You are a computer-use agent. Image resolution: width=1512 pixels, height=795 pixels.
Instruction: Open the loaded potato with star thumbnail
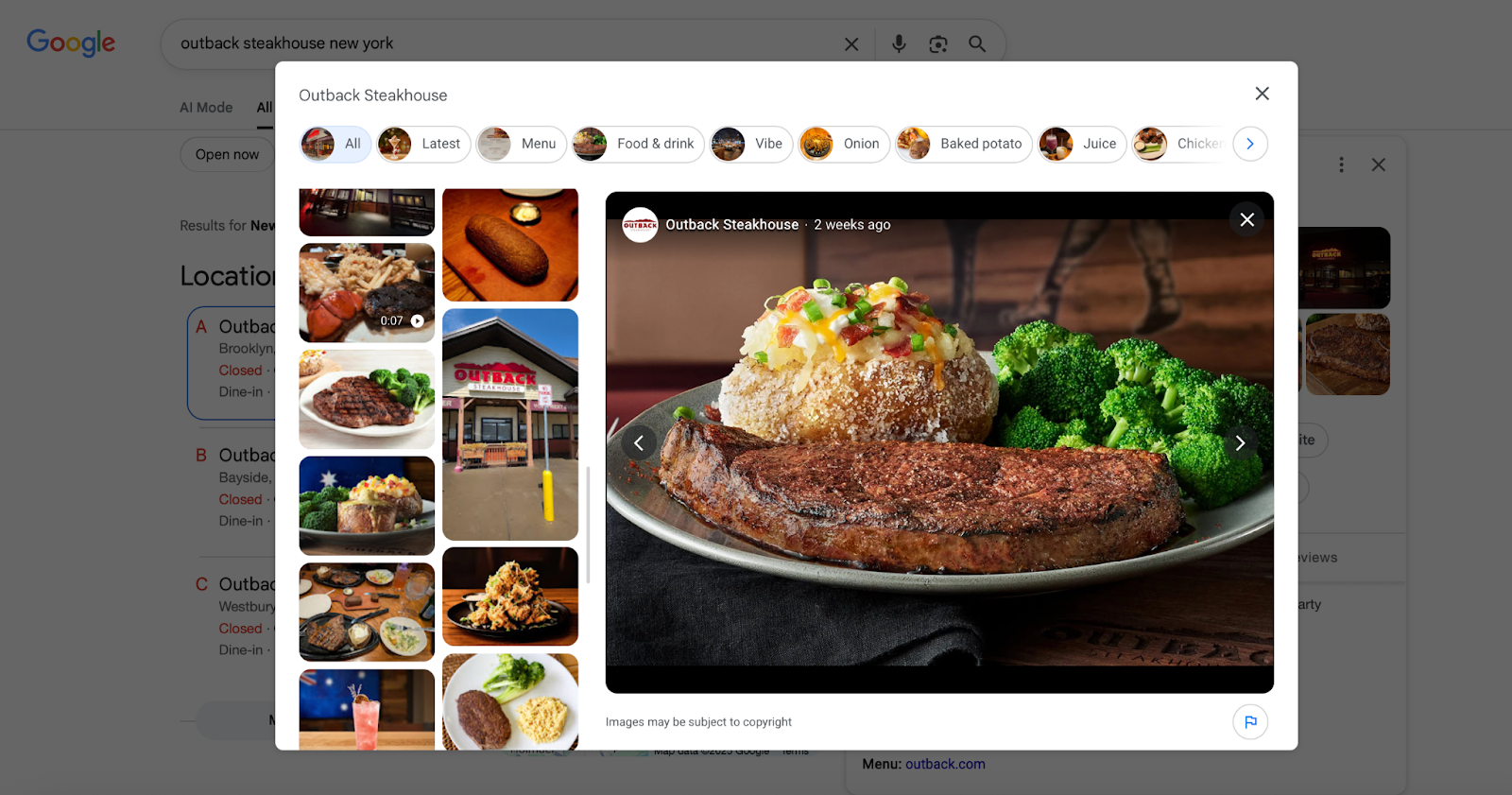(367, 506)
